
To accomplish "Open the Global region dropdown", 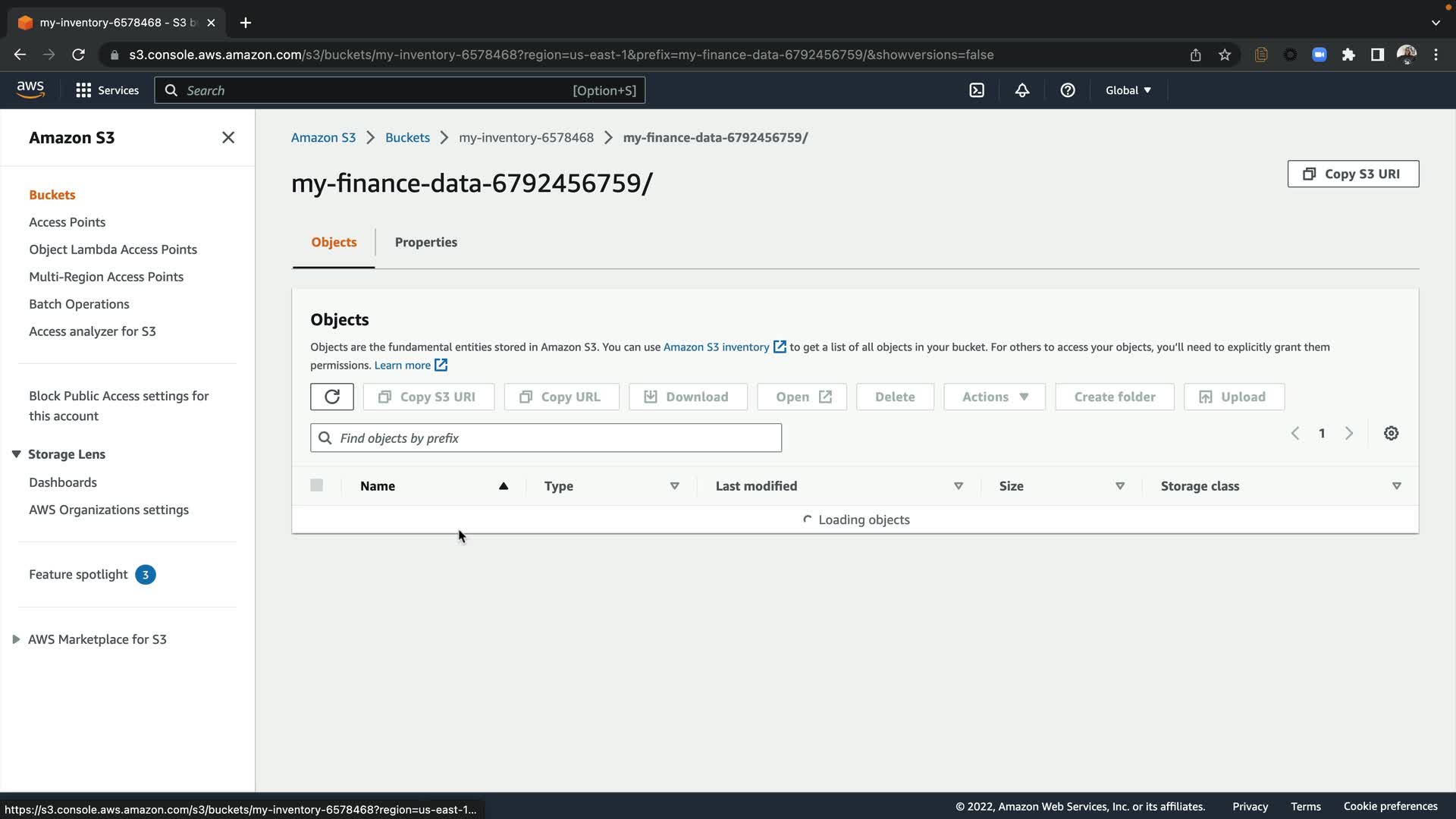I will [x=1128, y=90].
